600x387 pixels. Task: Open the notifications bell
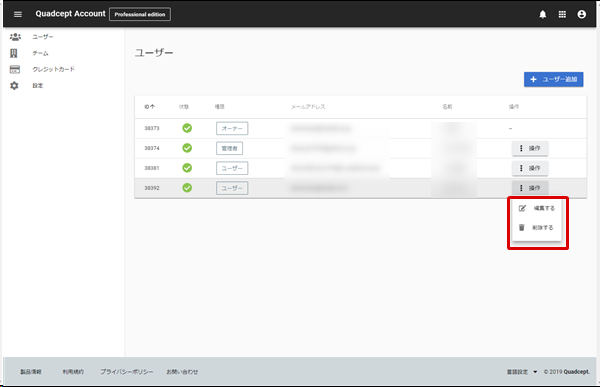[543, 15]
